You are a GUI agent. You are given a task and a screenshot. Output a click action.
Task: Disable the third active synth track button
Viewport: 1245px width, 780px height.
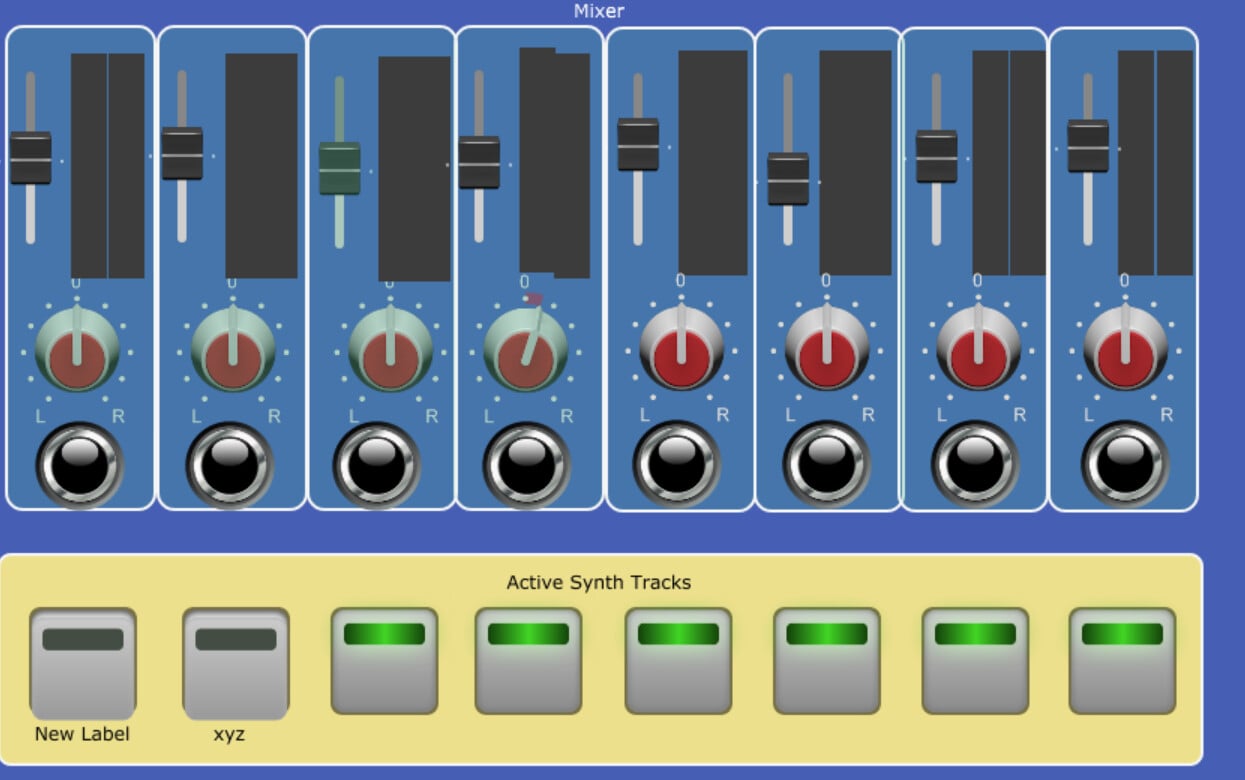coord(384,660)
